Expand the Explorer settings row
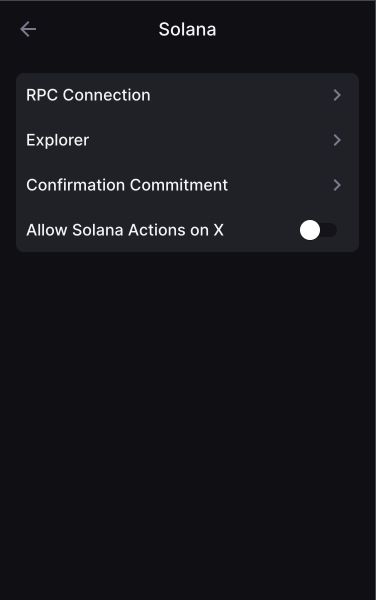The height and width of the screenshot is (600, 376). 187,140
